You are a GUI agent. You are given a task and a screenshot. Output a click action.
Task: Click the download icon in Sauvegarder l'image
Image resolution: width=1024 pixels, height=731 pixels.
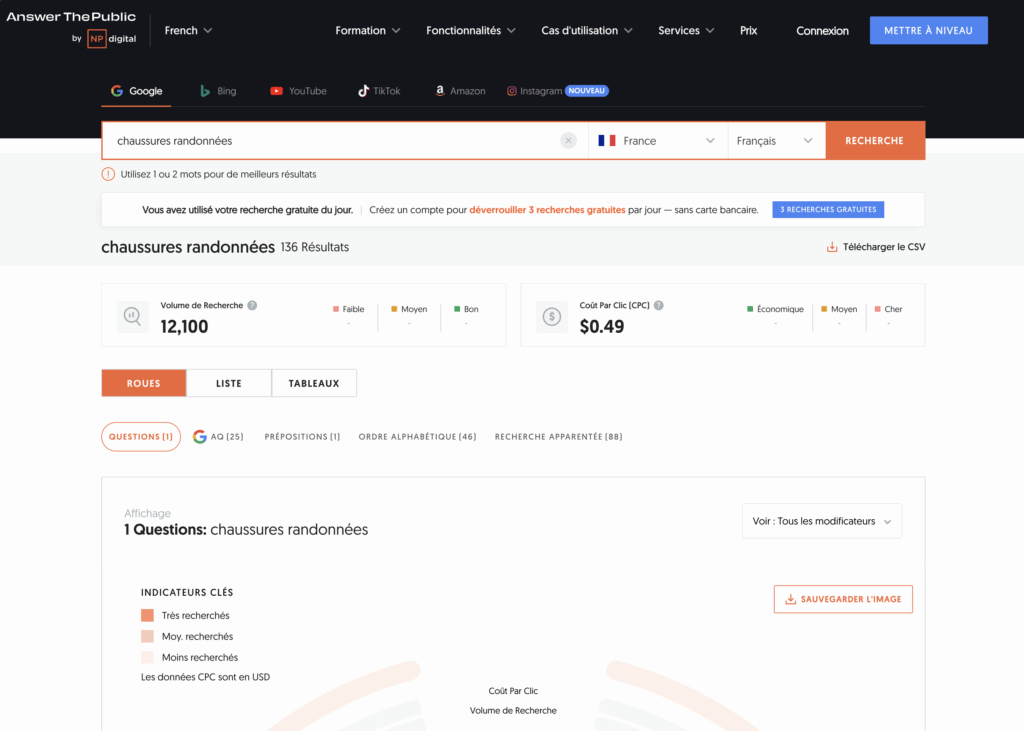point(790,599)
